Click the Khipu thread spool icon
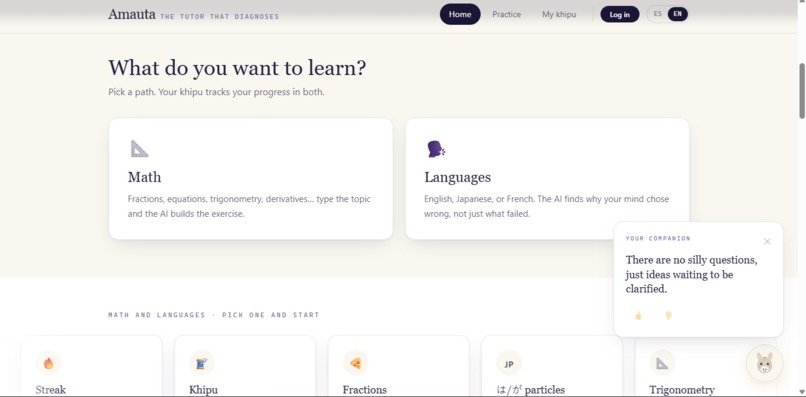 click(x=202, y=364)
